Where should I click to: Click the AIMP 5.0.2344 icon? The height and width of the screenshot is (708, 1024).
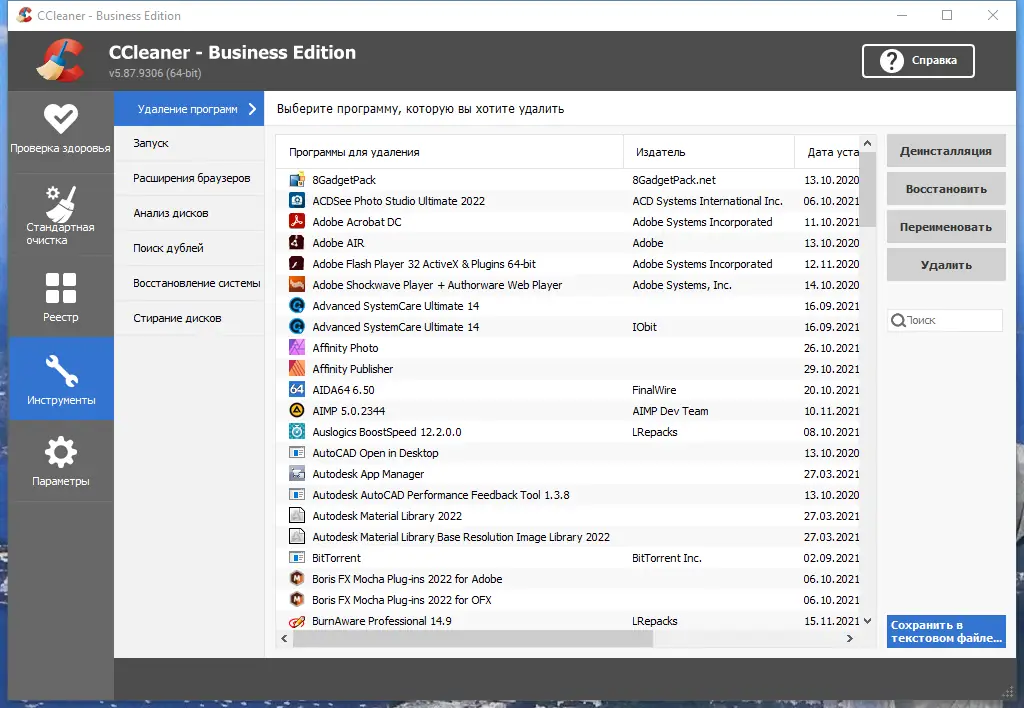click(297, 410)
